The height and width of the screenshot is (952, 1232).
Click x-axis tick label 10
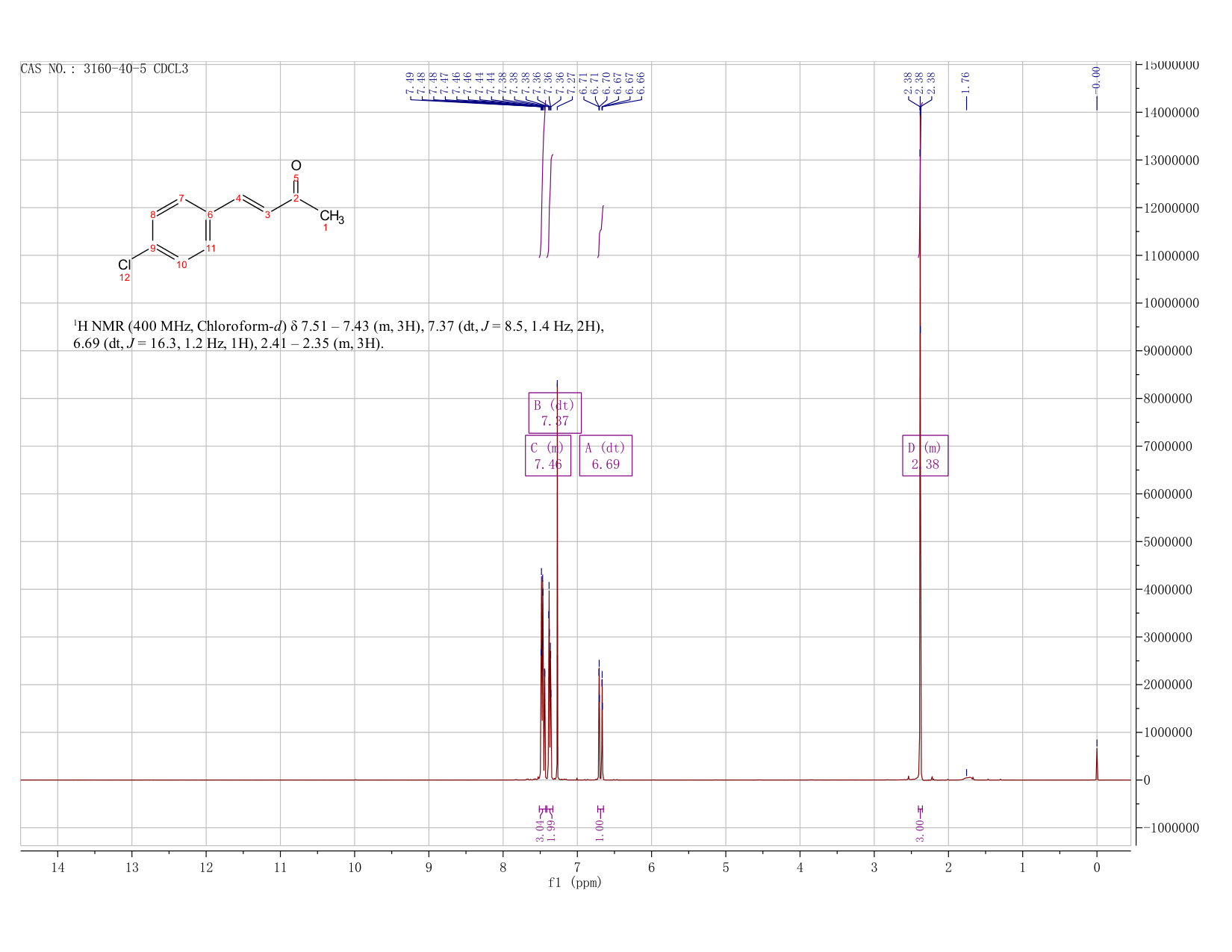click(355, 867)
